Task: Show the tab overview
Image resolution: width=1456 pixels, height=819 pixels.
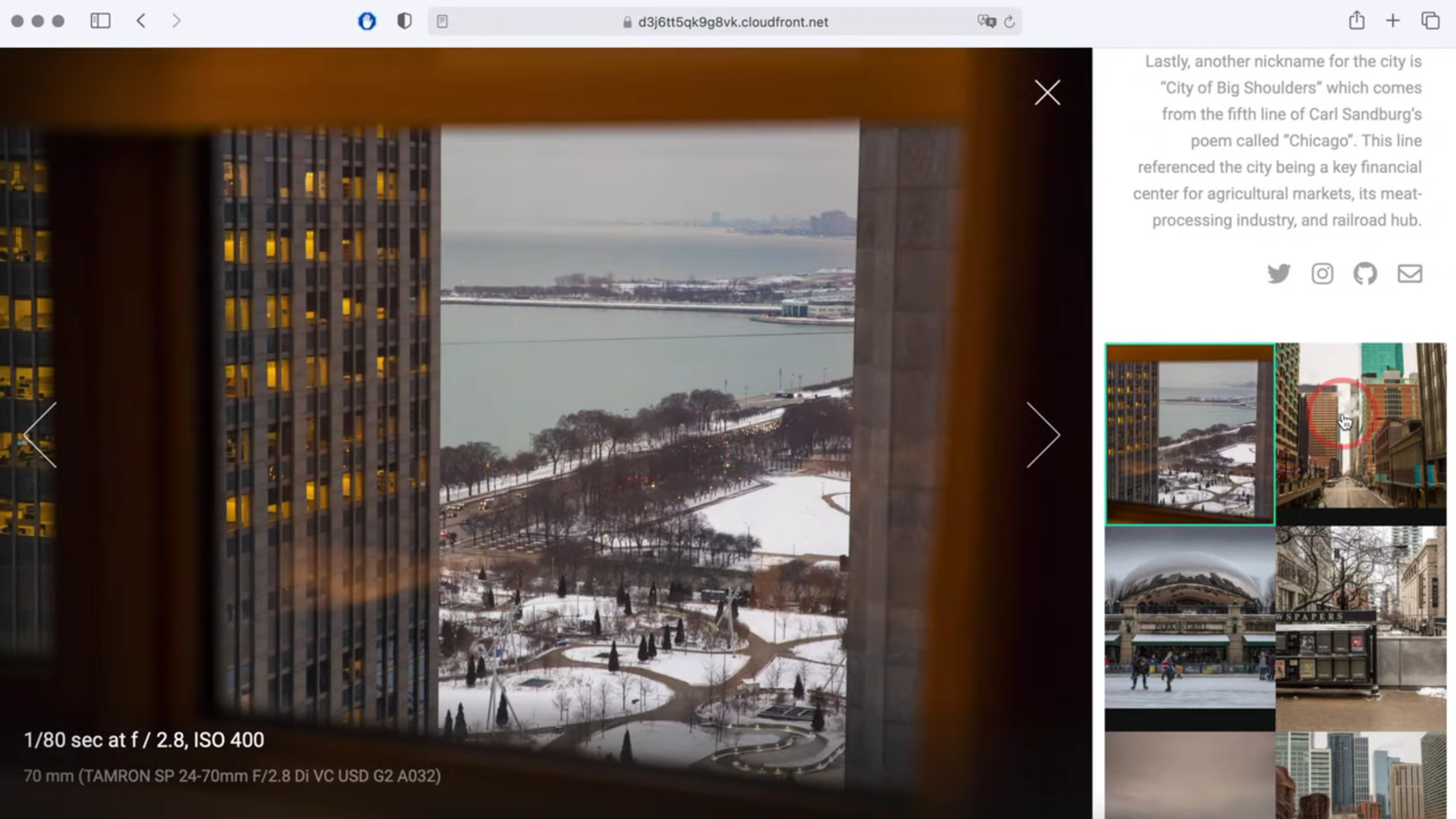Action: coord(1430,21)
